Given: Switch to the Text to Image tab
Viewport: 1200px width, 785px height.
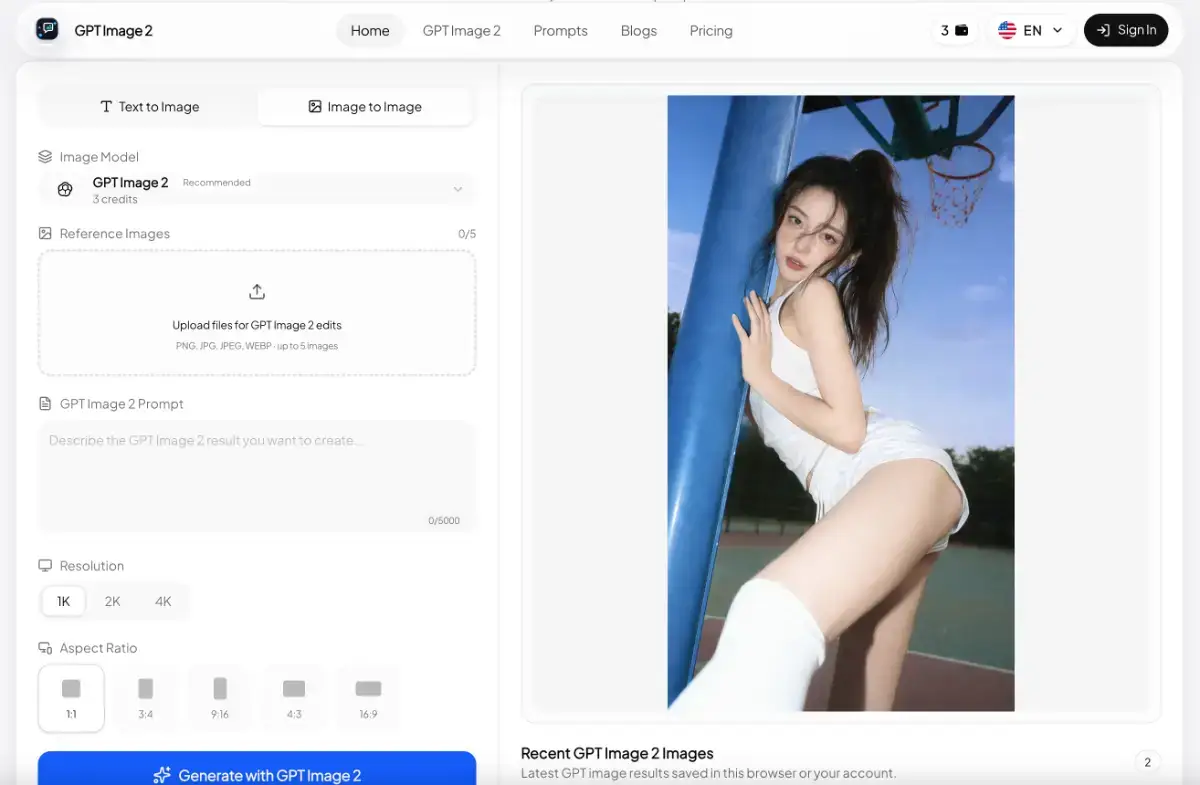Looking at the screenshot, I should pos(149,107).
